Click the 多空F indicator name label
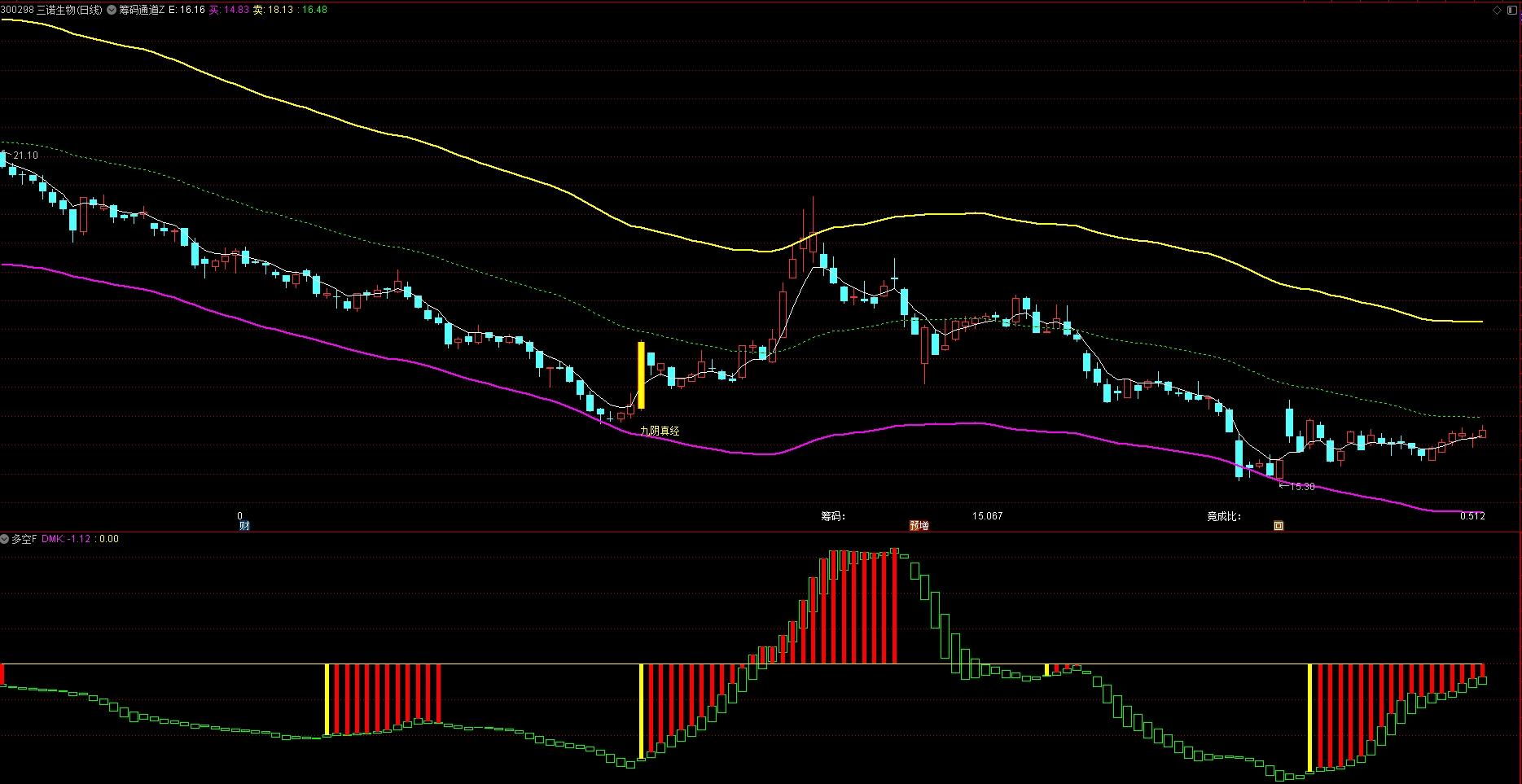This screenshot has width=1522, height=784. [x=24, y=539]
